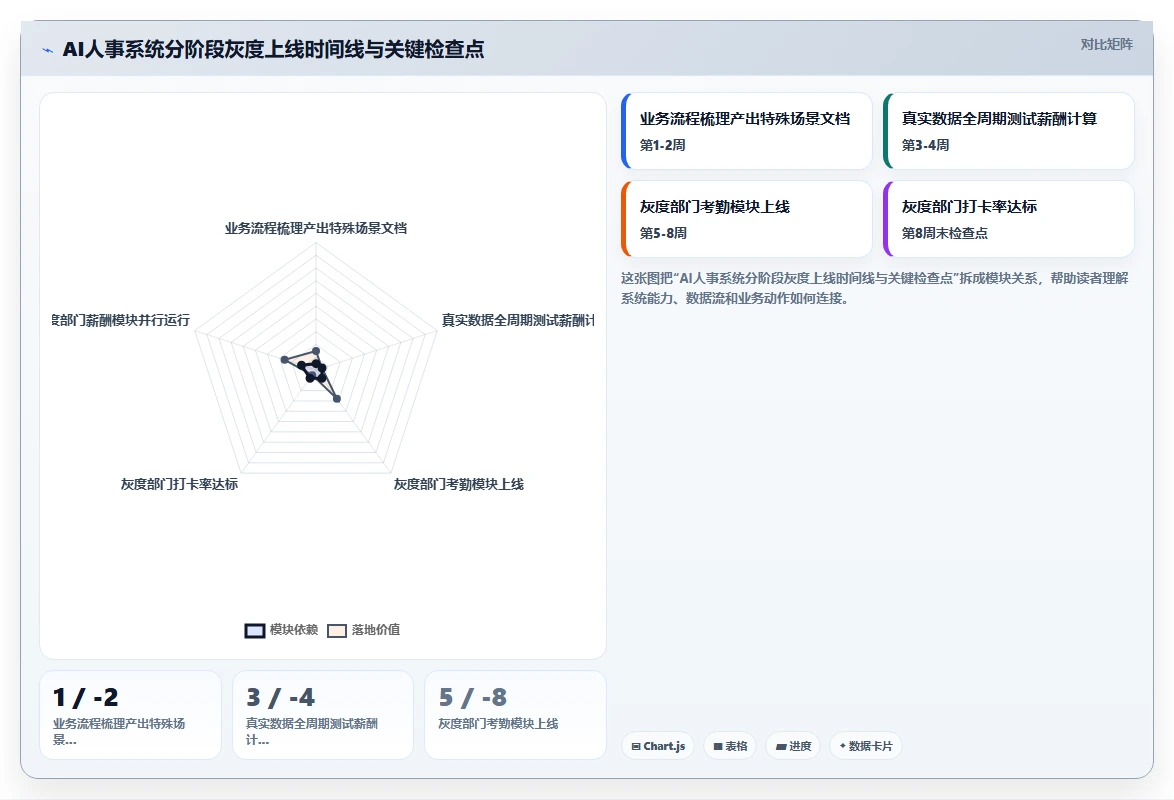Click the radar point toward the 部门薪酬模块并行运行 axis

tap(285, 360)
